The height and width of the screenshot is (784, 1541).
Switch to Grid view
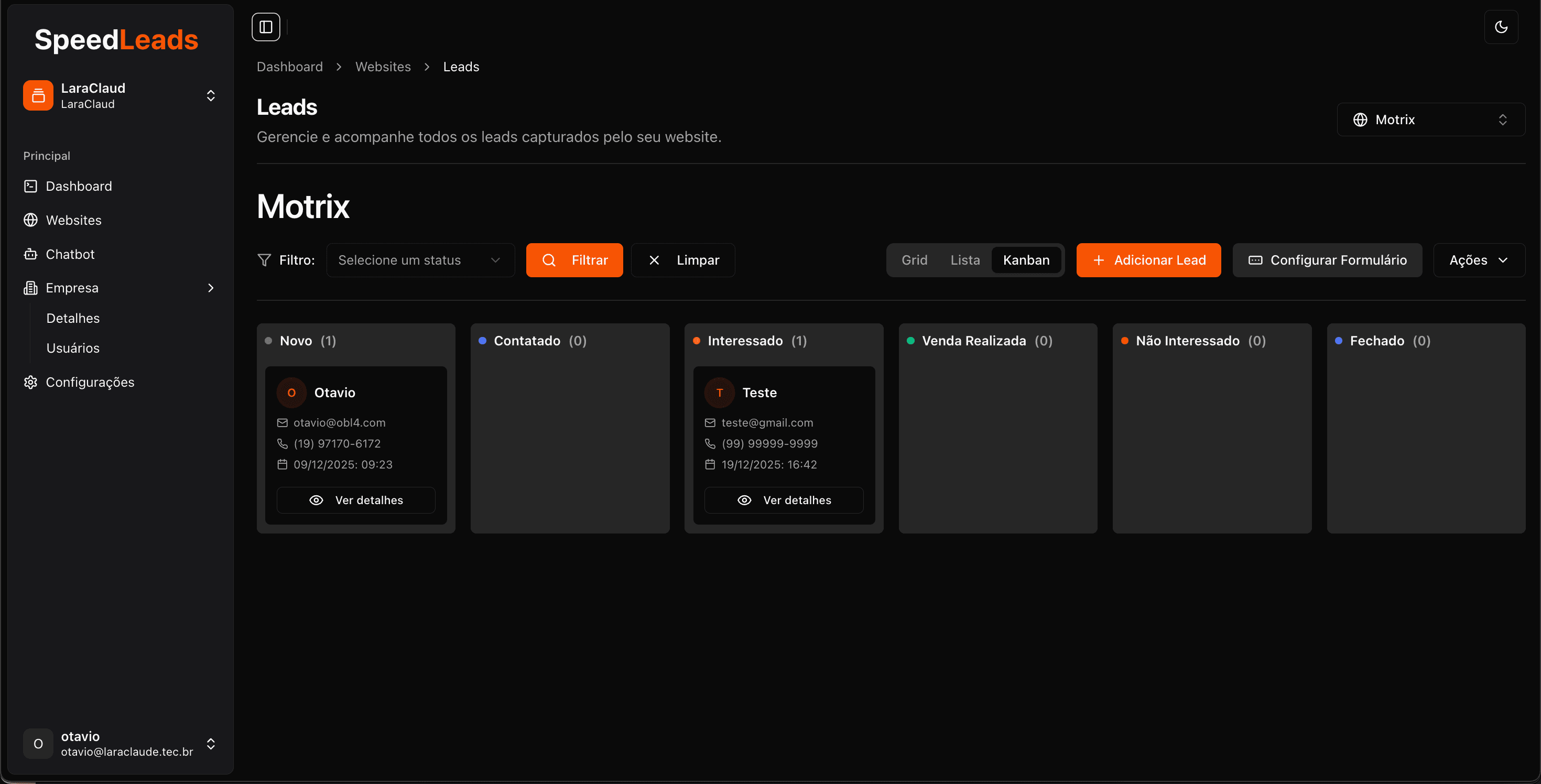[x=914, y=259]
